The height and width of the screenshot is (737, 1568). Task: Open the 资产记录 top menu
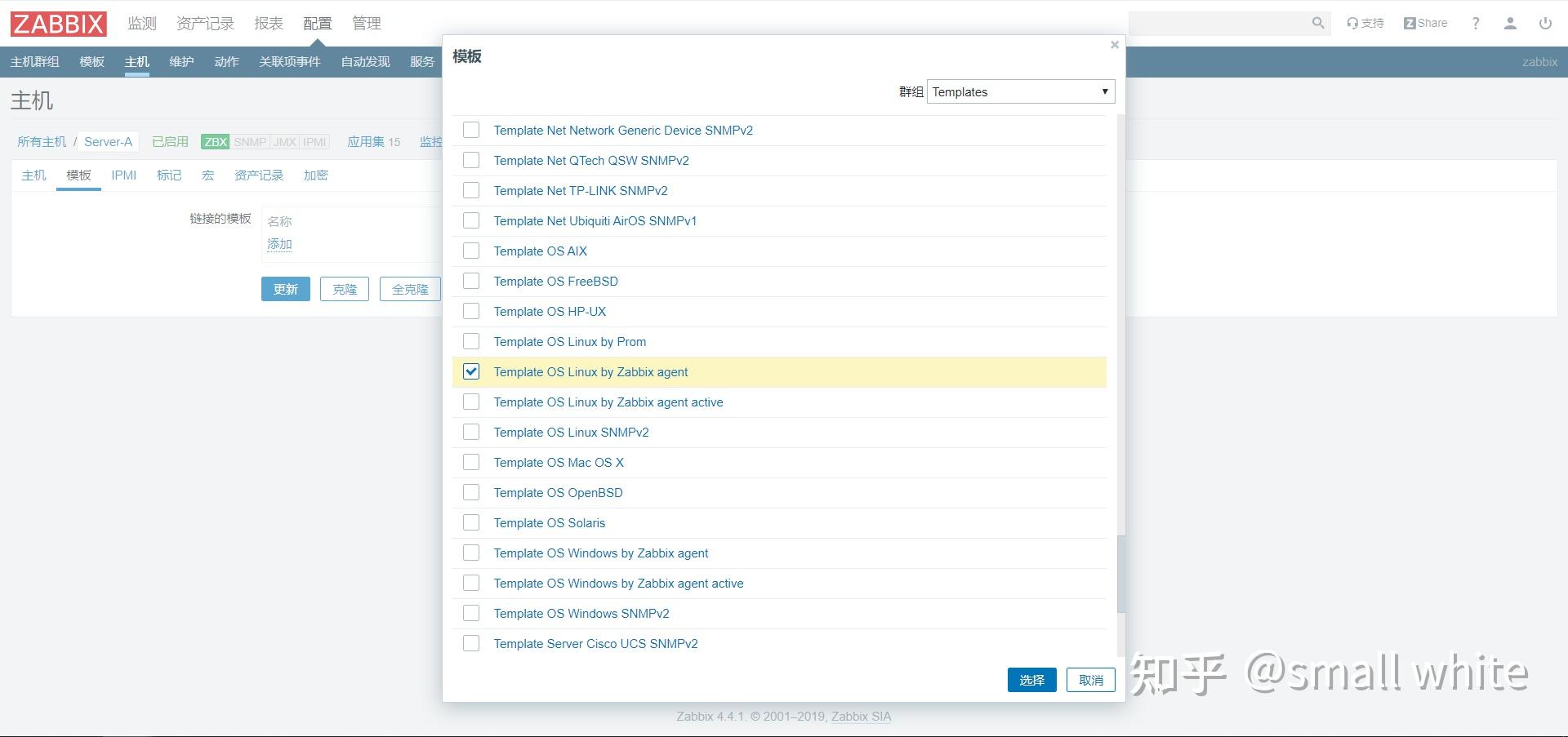point(205,24)
